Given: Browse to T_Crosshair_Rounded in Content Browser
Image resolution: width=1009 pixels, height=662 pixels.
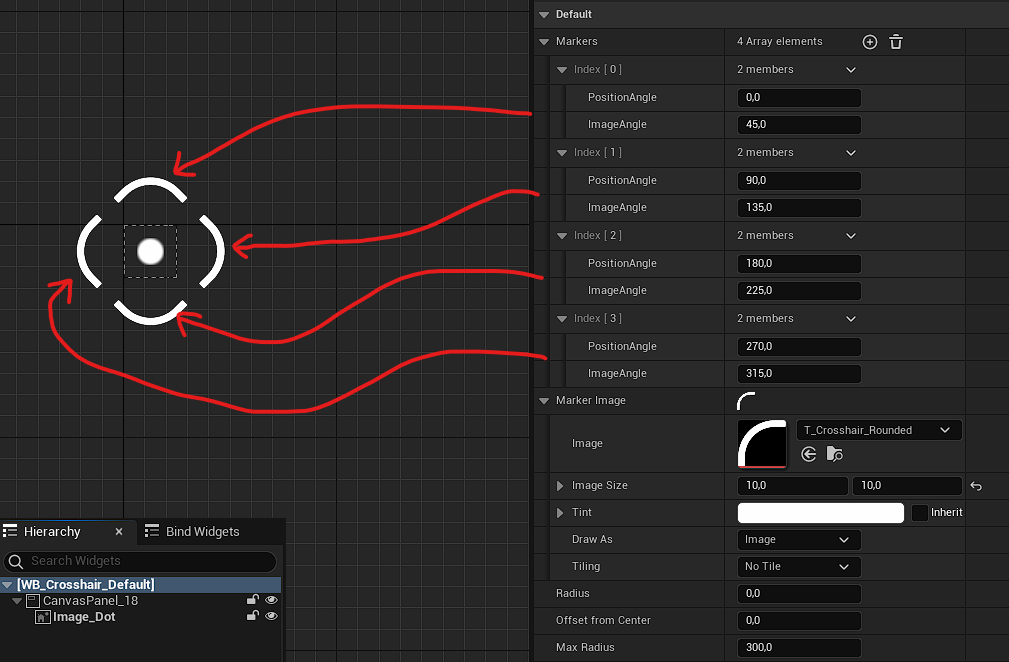Looking at the screenshot, I should (835, 454).
